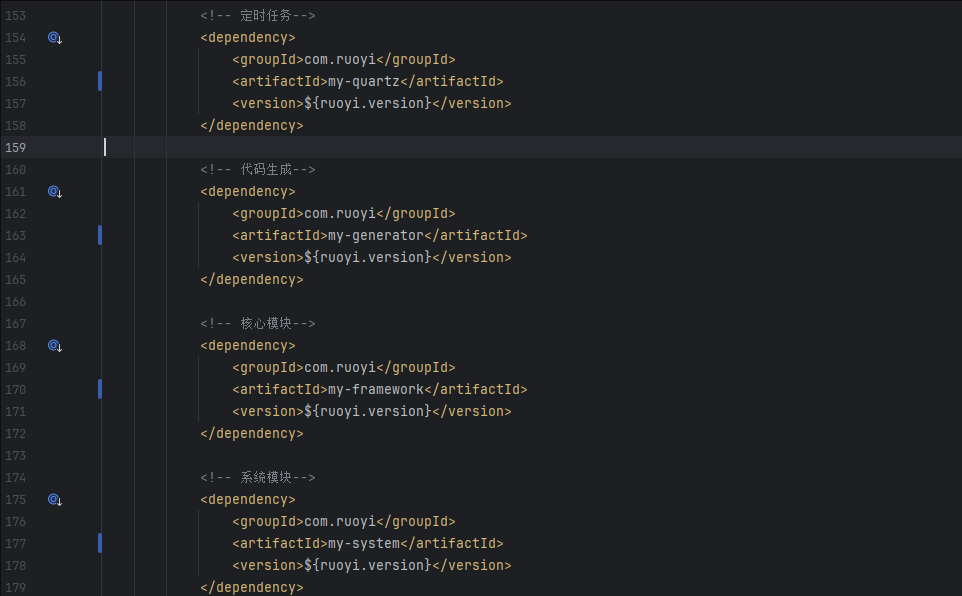Click line number 159 in the gutter
The image size is (962, 596).
tap(16, 148)
